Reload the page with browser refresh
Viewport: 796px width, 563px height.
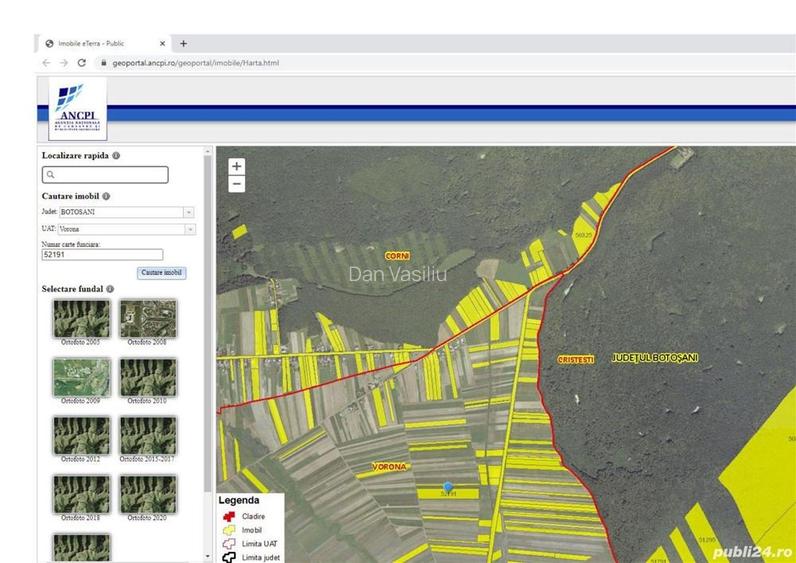(x=82, y=62)
